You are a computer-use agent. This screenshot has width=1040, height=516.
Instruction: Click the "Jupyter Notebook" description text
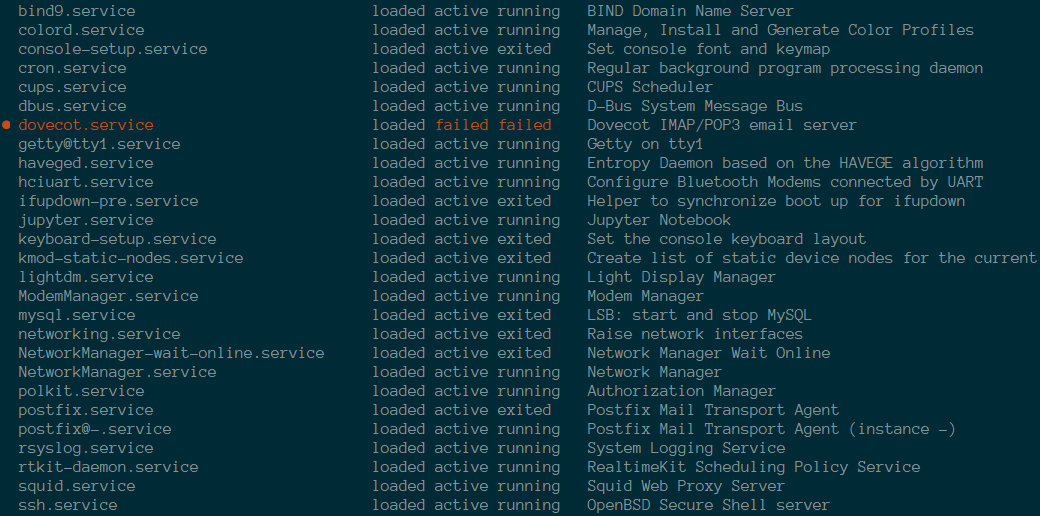point(659,220)
